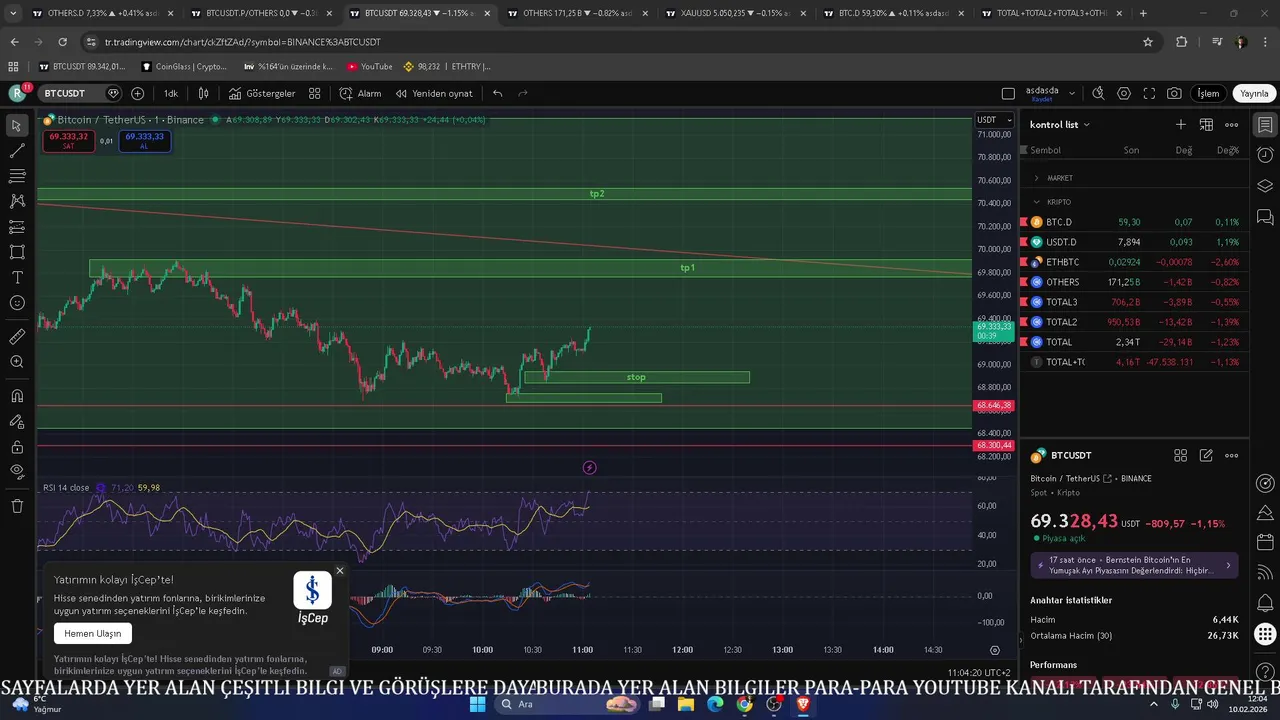The image size is (1280, 720).
Task: Open details grid icon for BTCUSDT panel
Action: (x=1180, y=455)
